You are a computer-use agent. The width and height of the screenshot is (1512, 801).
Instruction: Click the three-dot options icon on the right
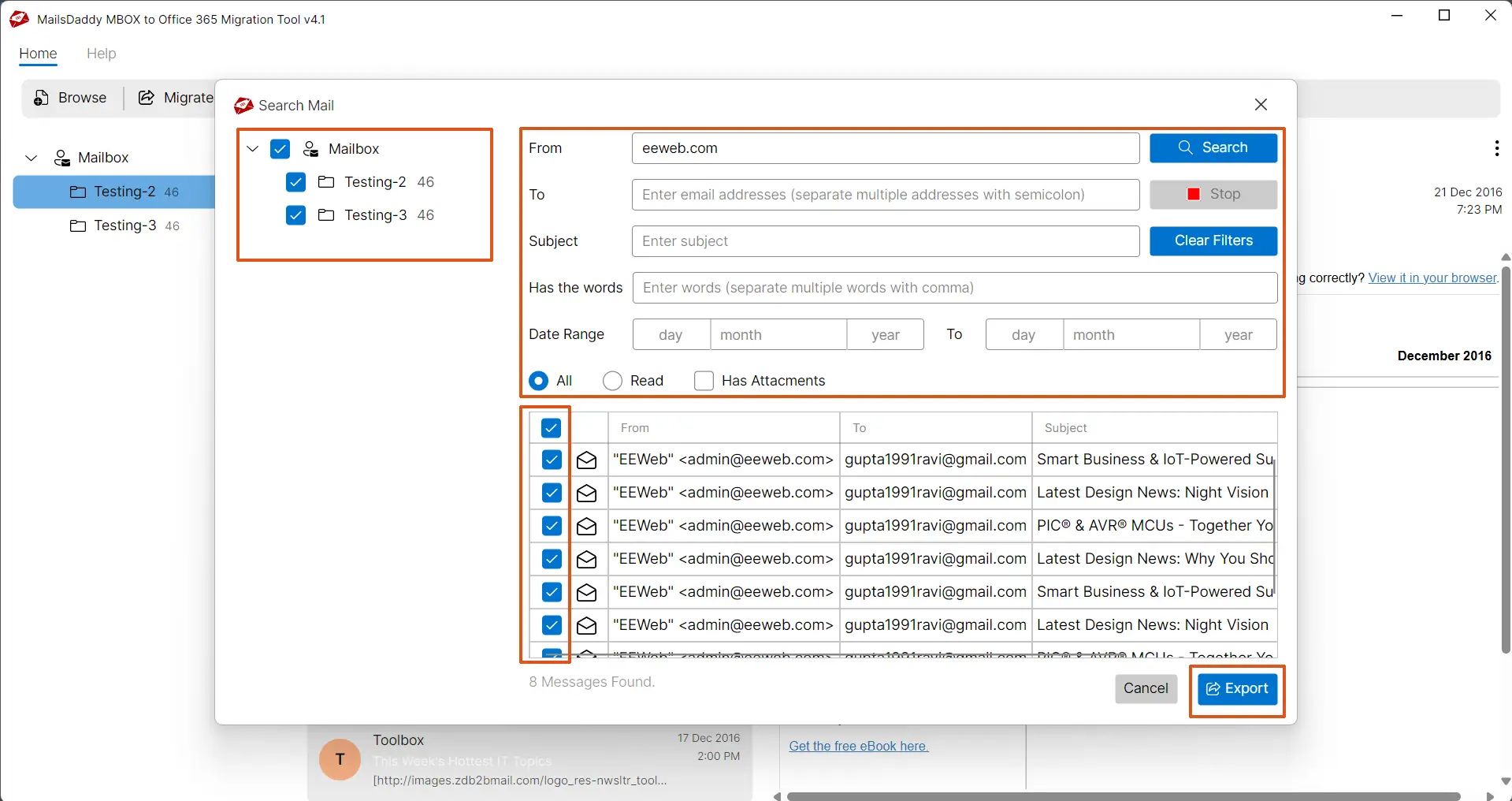[1496, 148]
